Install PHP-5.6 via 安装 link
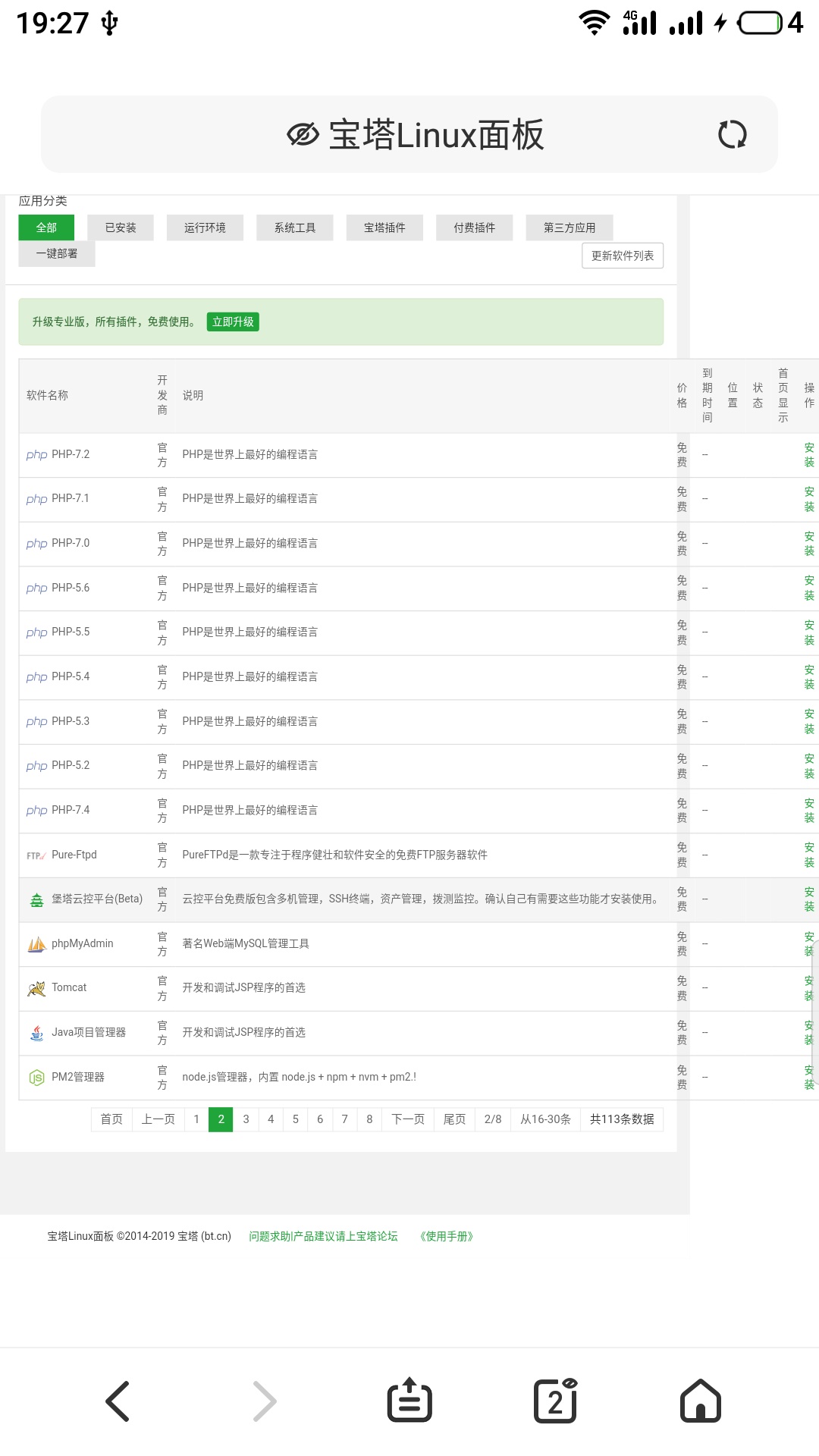This screenshot has height=1456, width=819. pyautogui.click(x=809, y=588)
